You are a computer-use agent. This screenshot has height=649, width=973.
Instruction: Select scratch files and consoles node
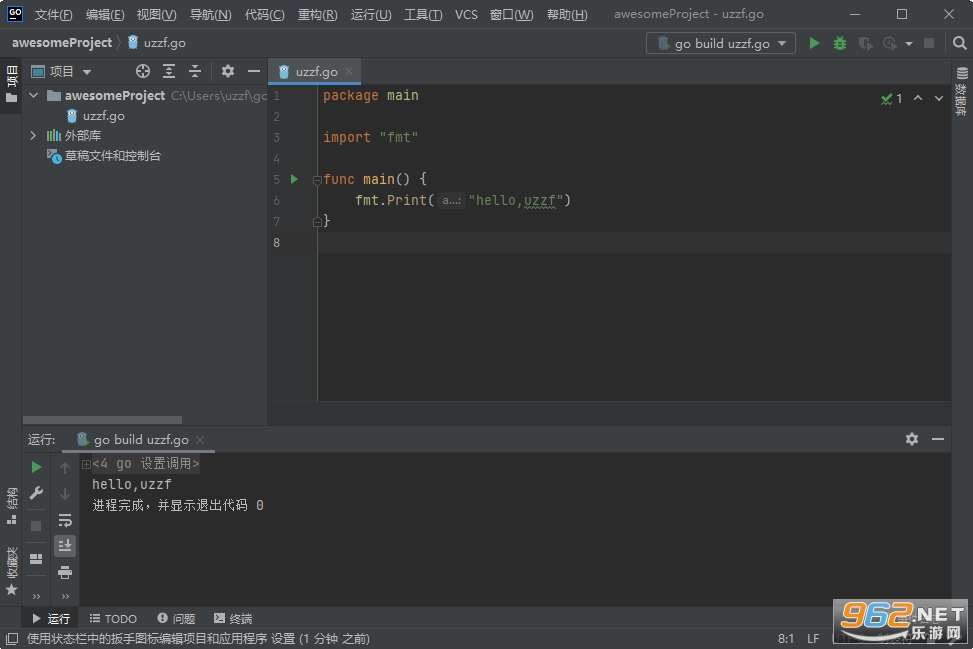104,156
